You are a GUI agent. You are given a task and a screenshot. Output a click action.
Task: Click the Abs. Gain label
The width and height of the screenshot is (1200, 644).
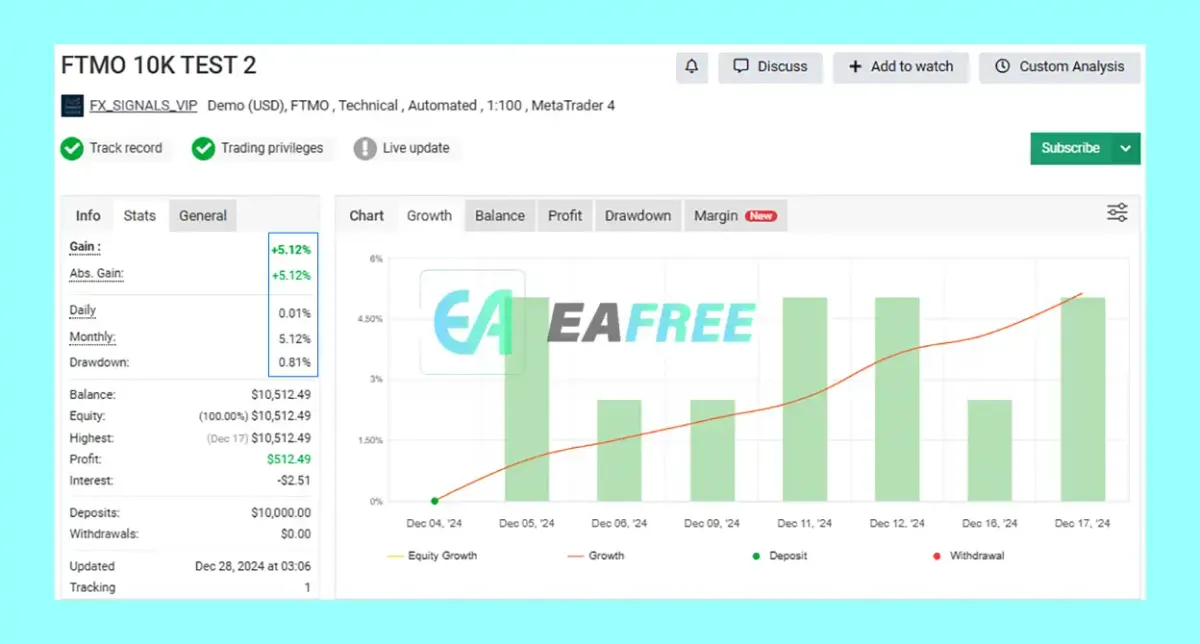pyautogui.click(x=96, y=274)
